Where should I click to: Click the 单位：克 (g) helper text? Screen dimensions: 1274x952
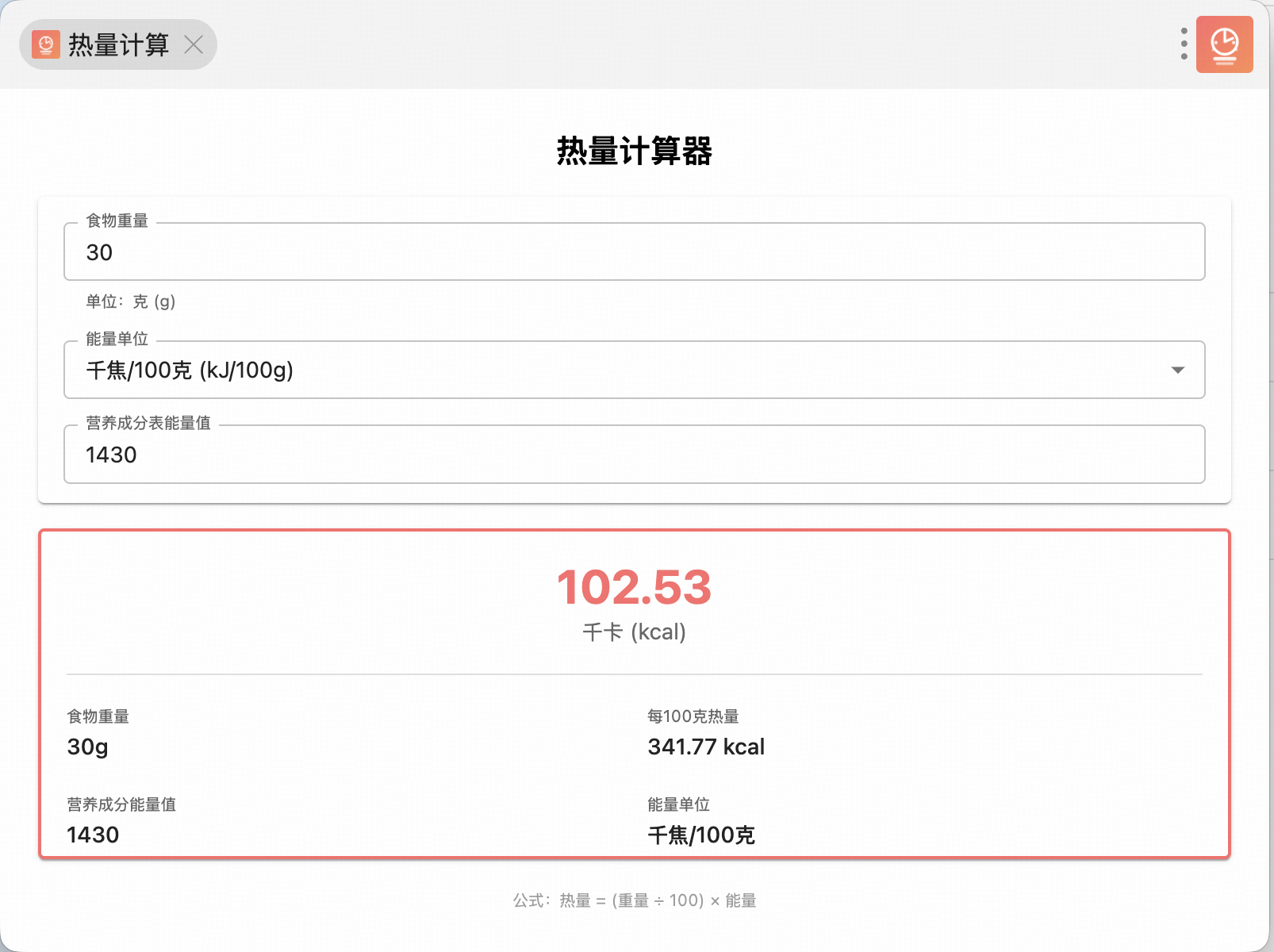(131, 301)
